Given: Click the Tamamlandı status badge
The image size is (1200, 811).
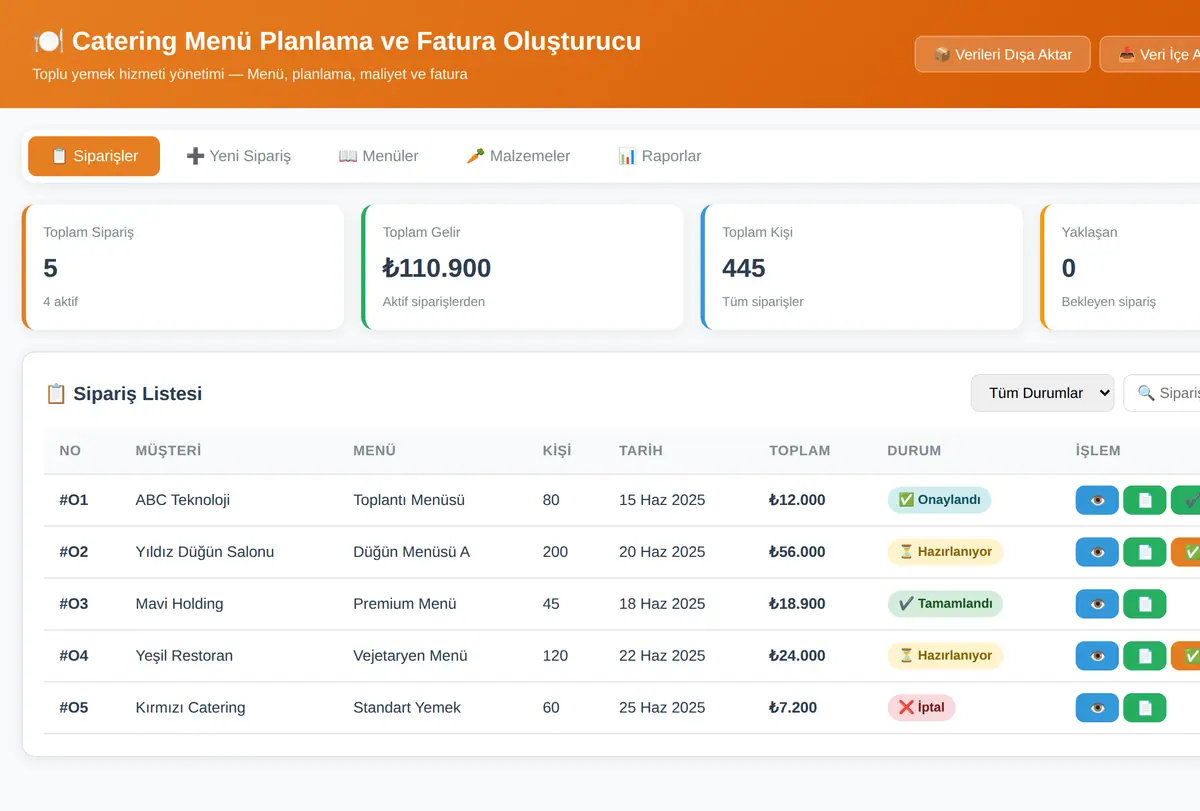Looking at the screenshot, I should pyautogui.click(x=945, y=604).
